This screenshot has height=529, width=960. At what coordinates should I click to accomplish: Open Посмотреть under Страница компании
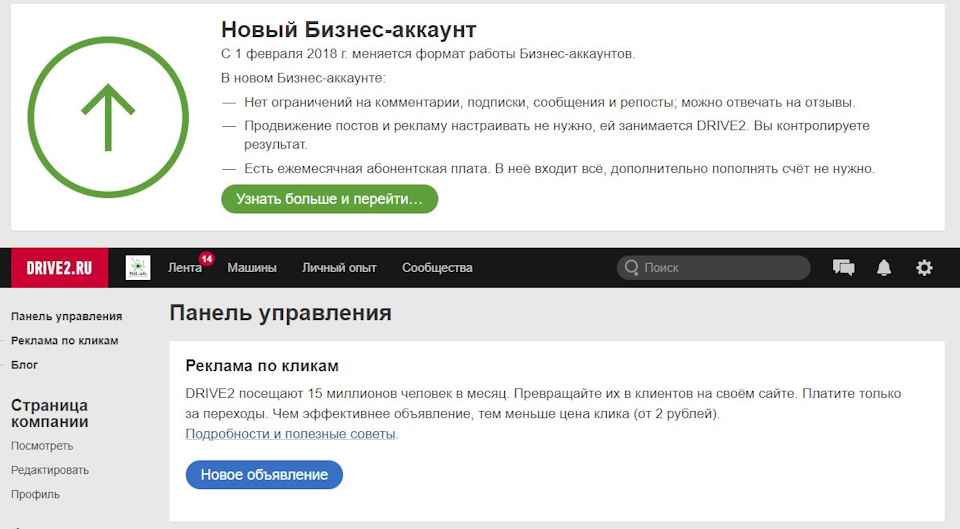(x=42, y=446)
